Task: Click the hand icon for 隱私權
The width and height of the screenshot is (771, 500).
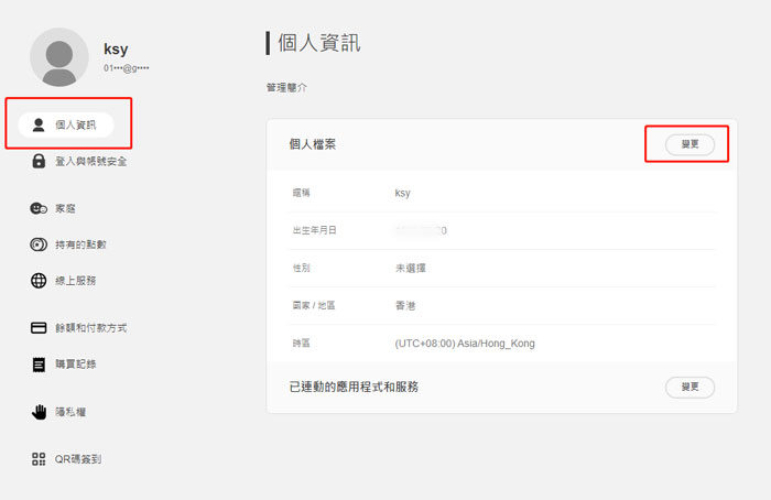Action: coord(39,412)
